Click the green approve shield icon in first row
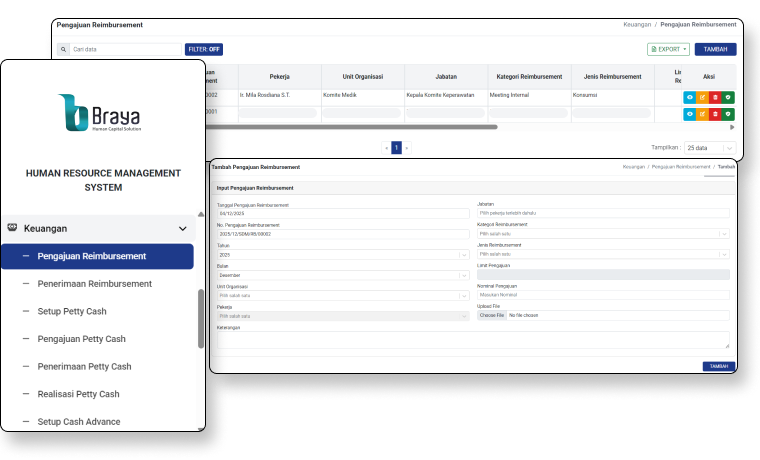760x460 pixels. 728,97
